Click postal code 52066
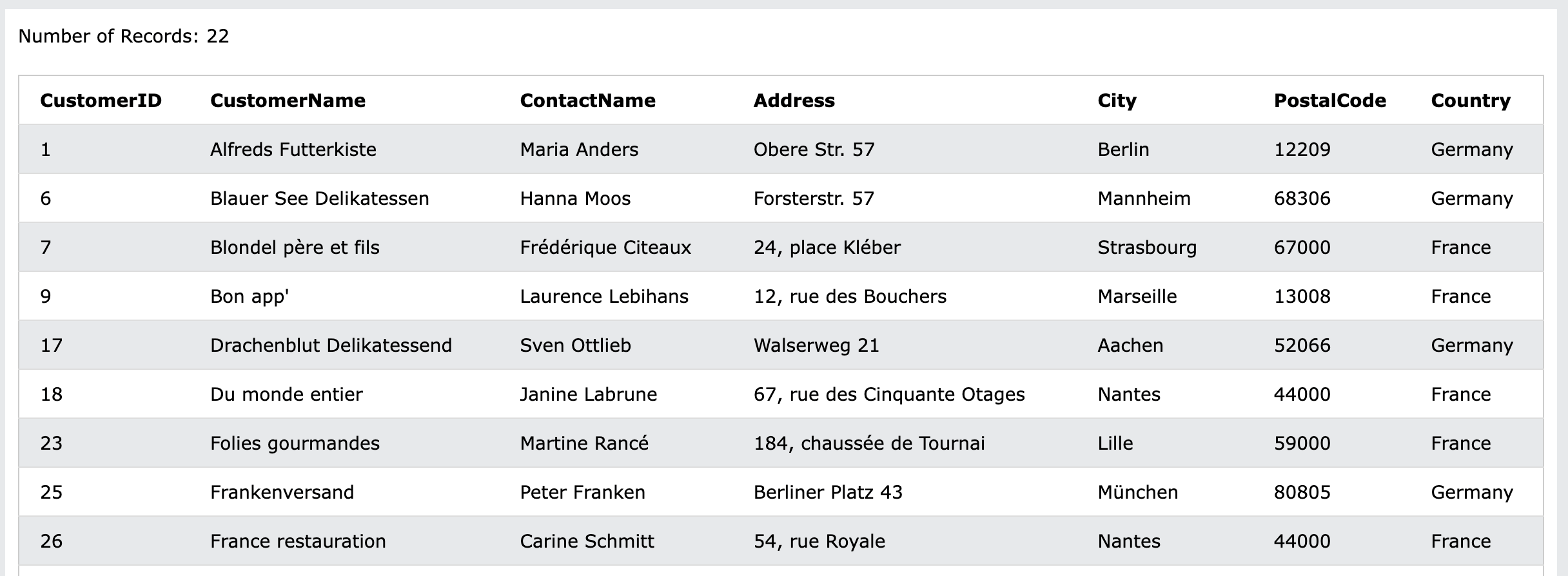The image size is (1568, 576). (x=1302, y=345)
